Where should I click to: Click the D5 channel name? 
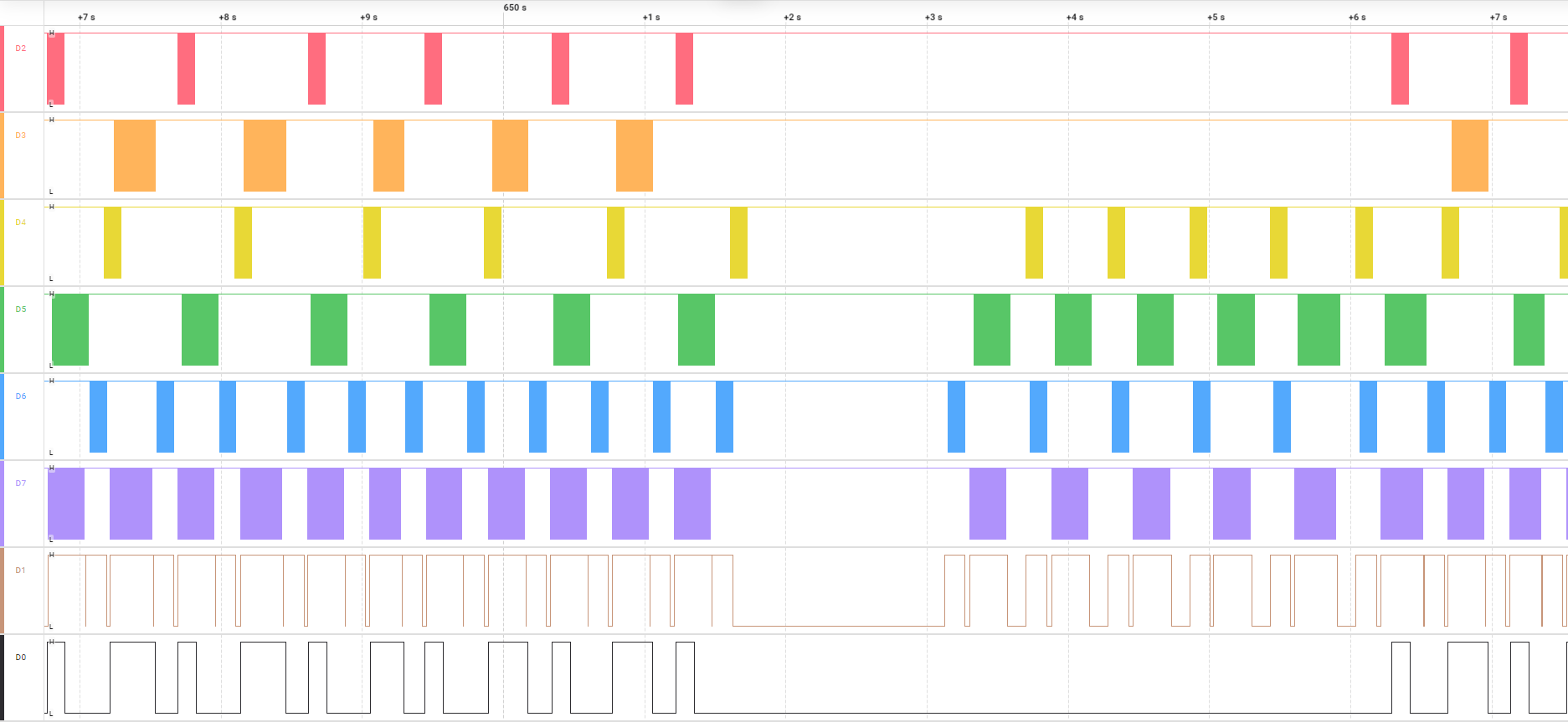pos(20,310)
